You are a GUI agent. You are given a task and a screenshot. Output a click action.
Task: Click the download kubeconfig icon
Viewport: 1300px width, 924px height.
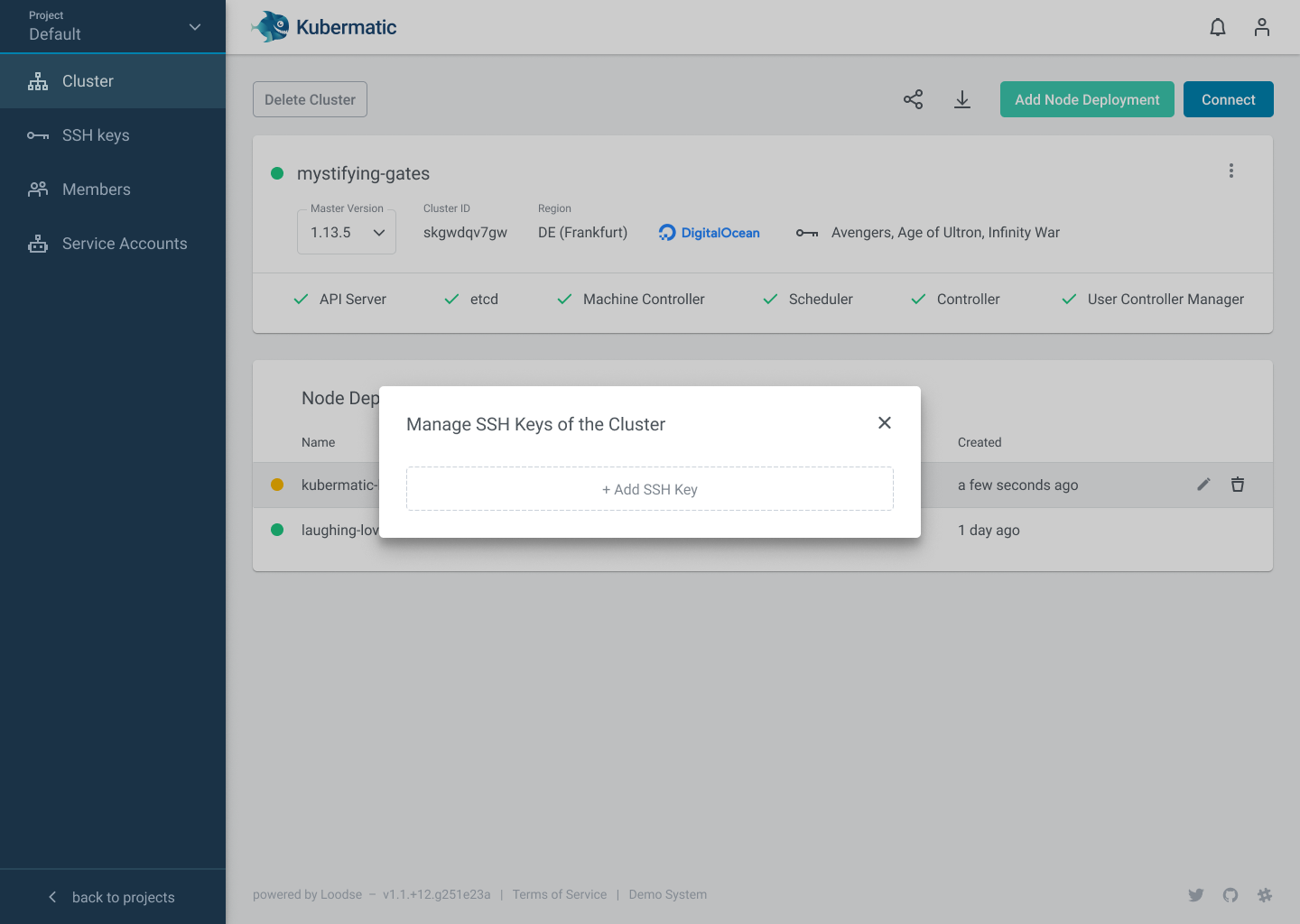pyautogui.click(x=962, y=99)
